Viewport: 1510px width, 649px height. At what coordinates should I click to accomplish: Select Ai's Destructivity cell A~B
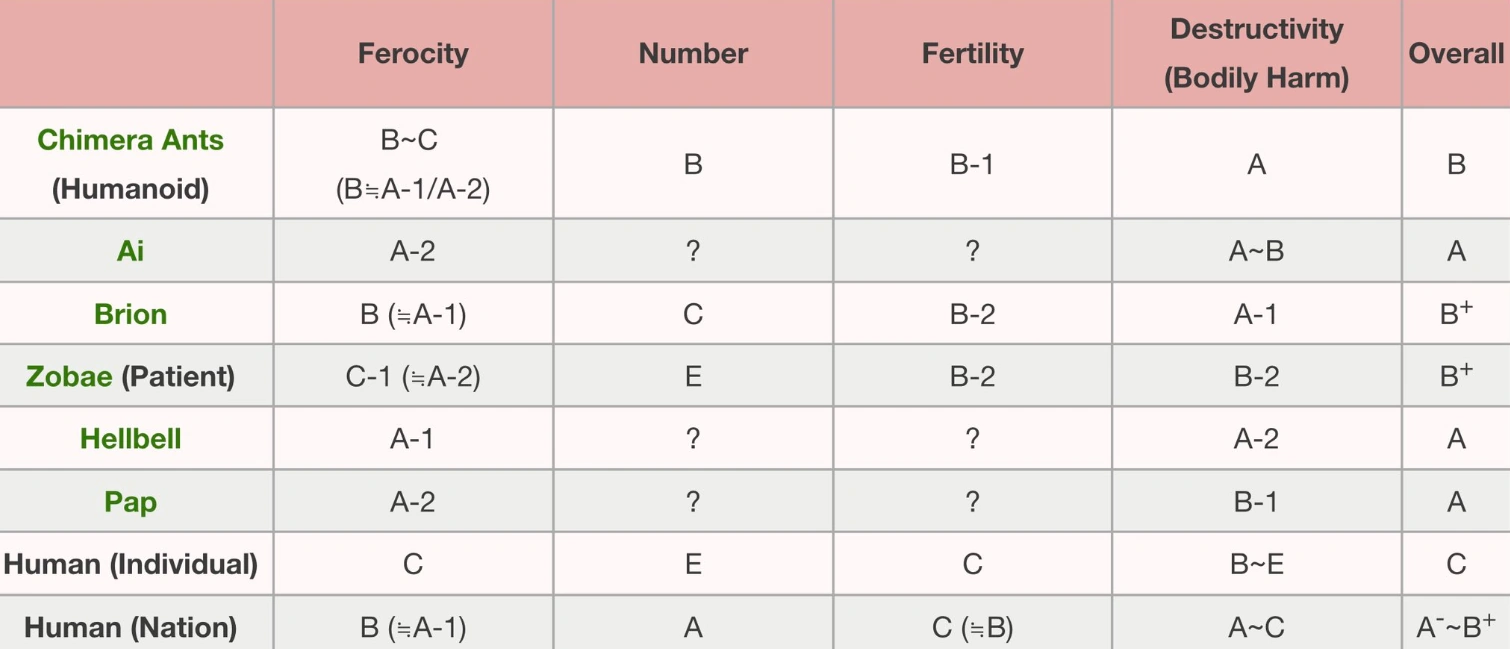[1256, 250]
